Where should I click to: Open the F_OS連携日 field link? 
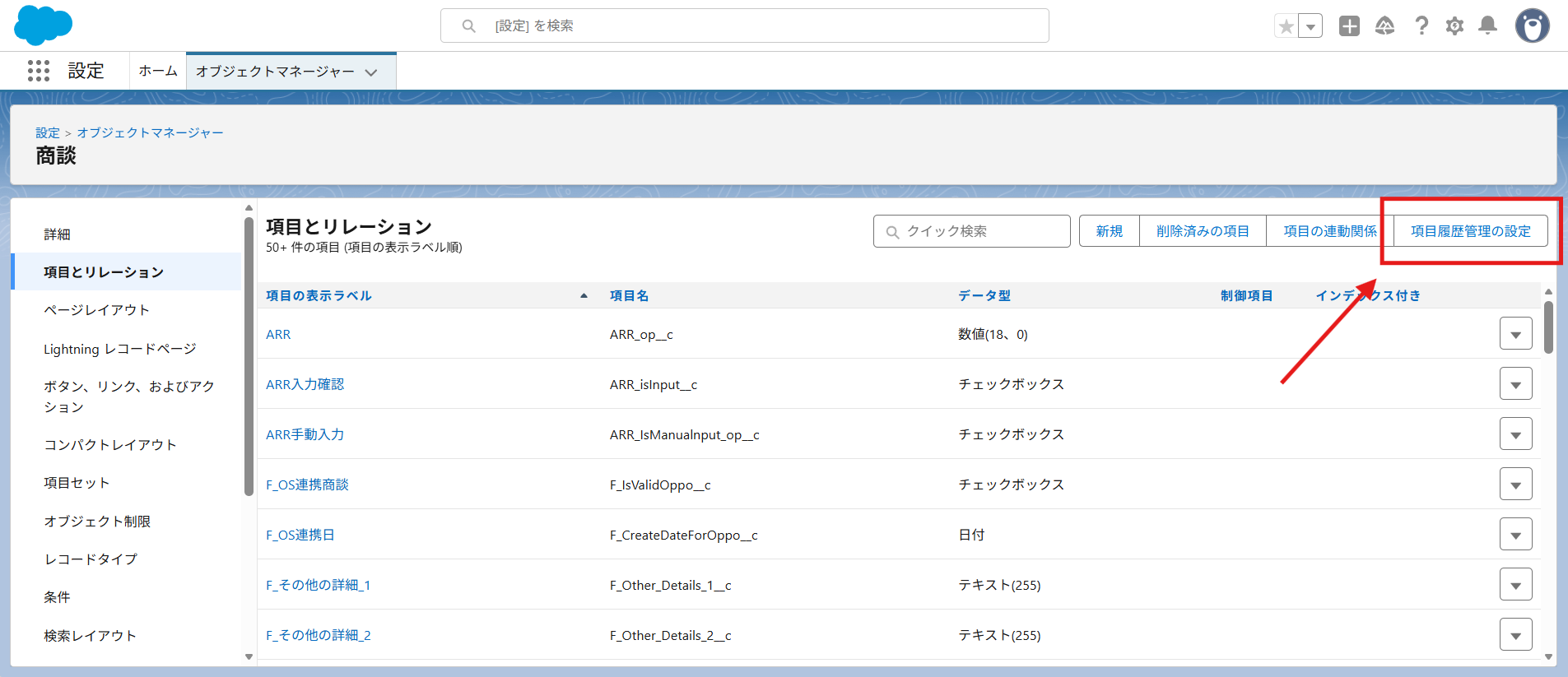(300, 536)
